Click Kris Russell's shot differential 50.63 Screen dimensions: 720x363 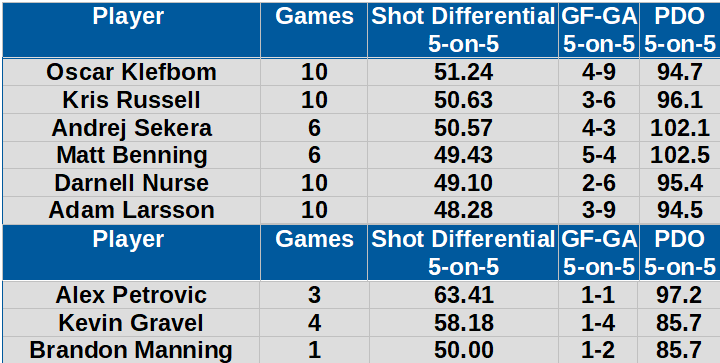pyautogui.click(x=463, y=100)
